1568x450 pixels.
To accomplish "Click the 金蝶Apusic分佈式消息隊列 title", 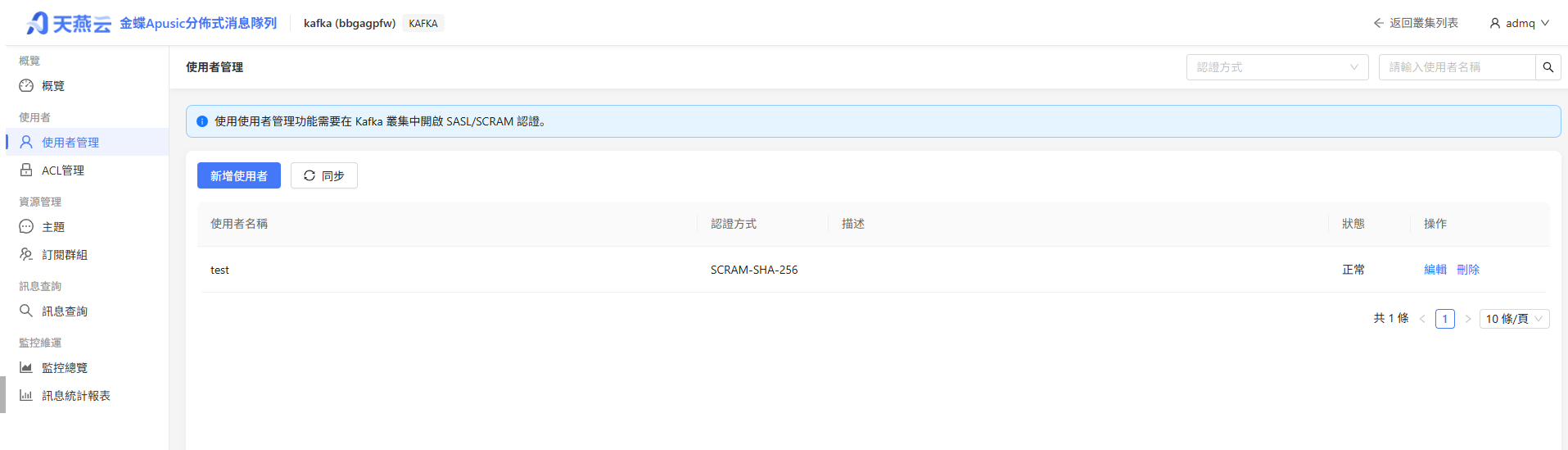I will point(198,23).
